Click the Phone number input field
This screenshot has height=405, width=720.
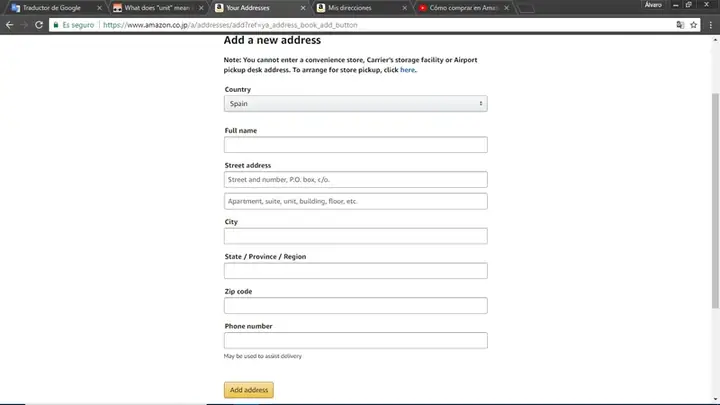[355, 341]
